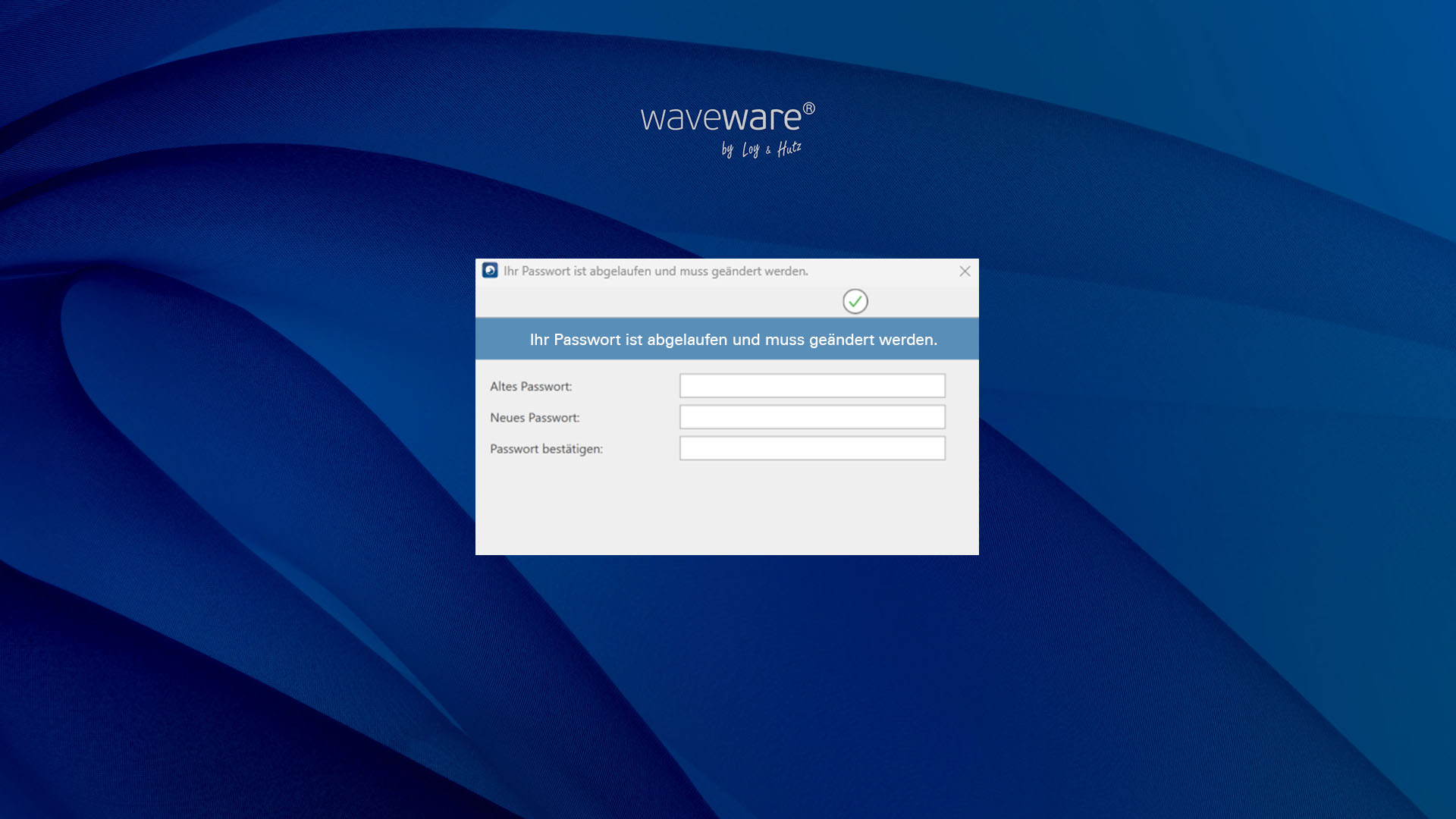
Task: Click the 'Hutz' word in signature
Action: pyautogui.click(x=789, y=148)
